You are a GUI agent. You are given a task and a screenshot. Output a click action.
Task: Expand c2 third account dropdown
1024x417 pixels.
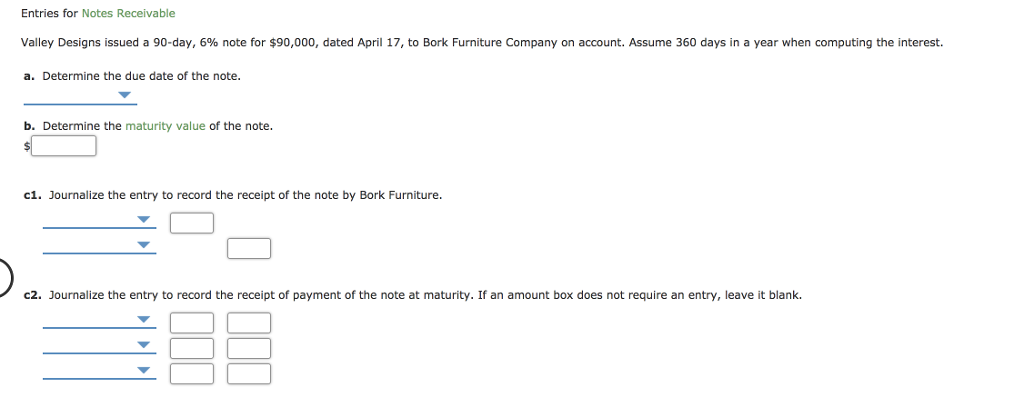coord(99,371)
